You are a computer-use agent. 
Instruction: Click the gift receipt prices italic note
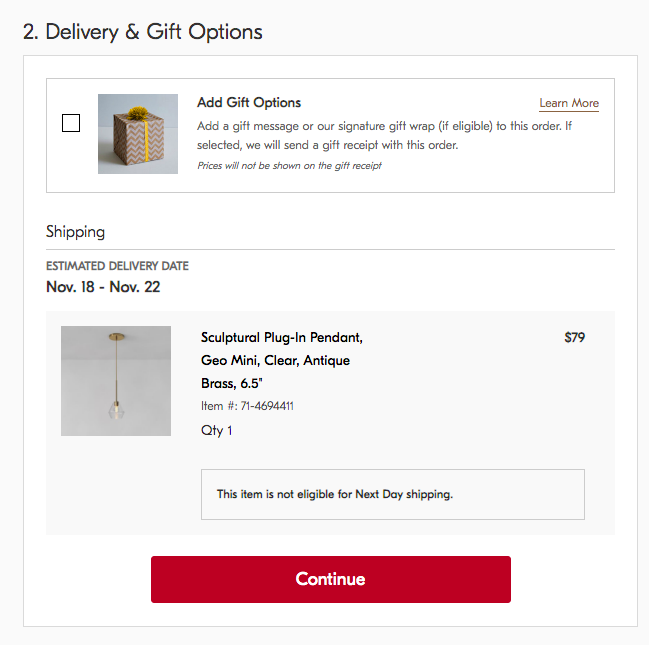[289, 166]
